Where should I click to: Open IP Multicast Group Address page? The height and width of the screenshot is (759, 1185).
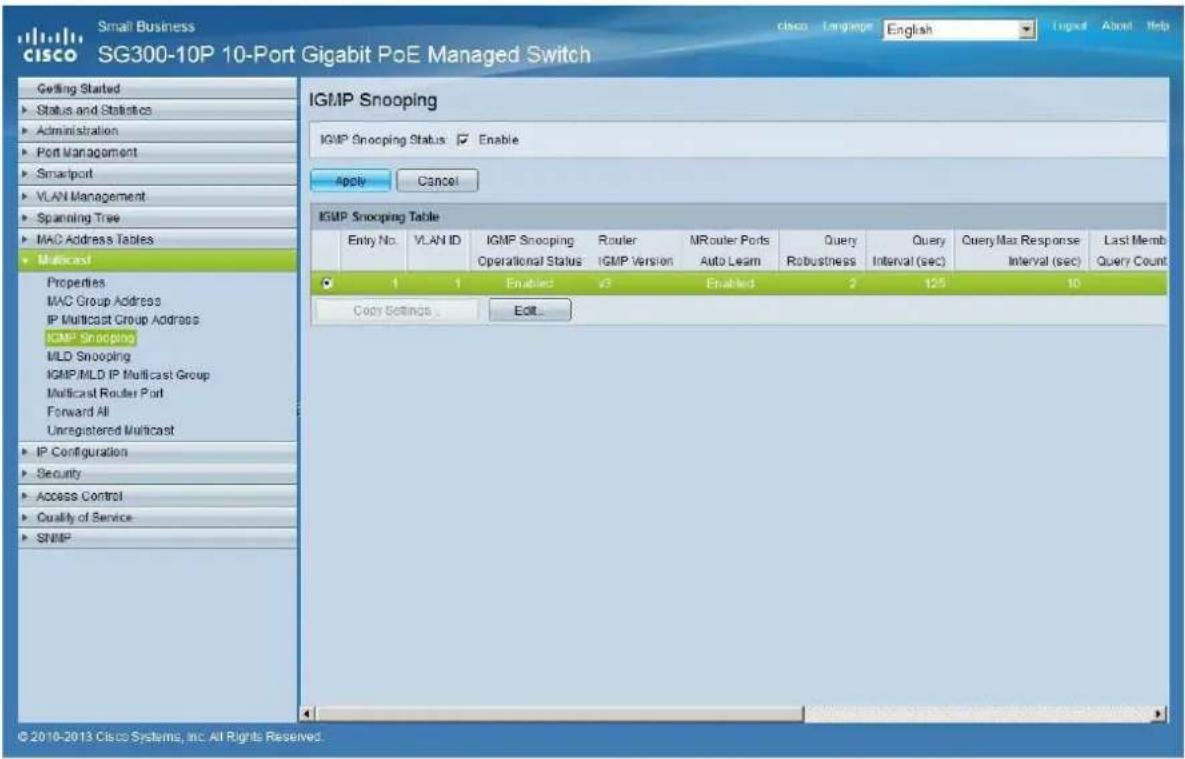(122, 320)
